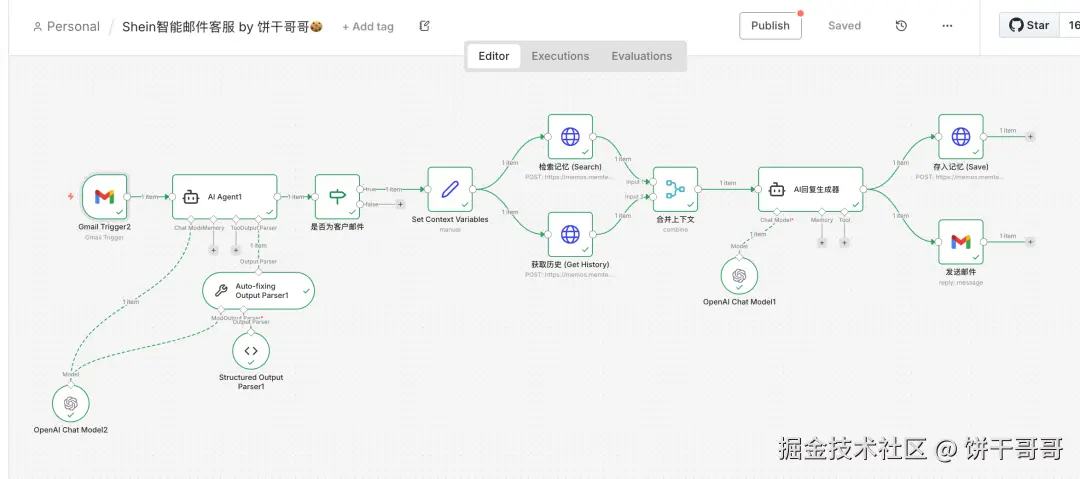This screenshot has width=1080, height=479.
Task: Click the true output of 是否为客户邮件
Action: coord(360,189)
